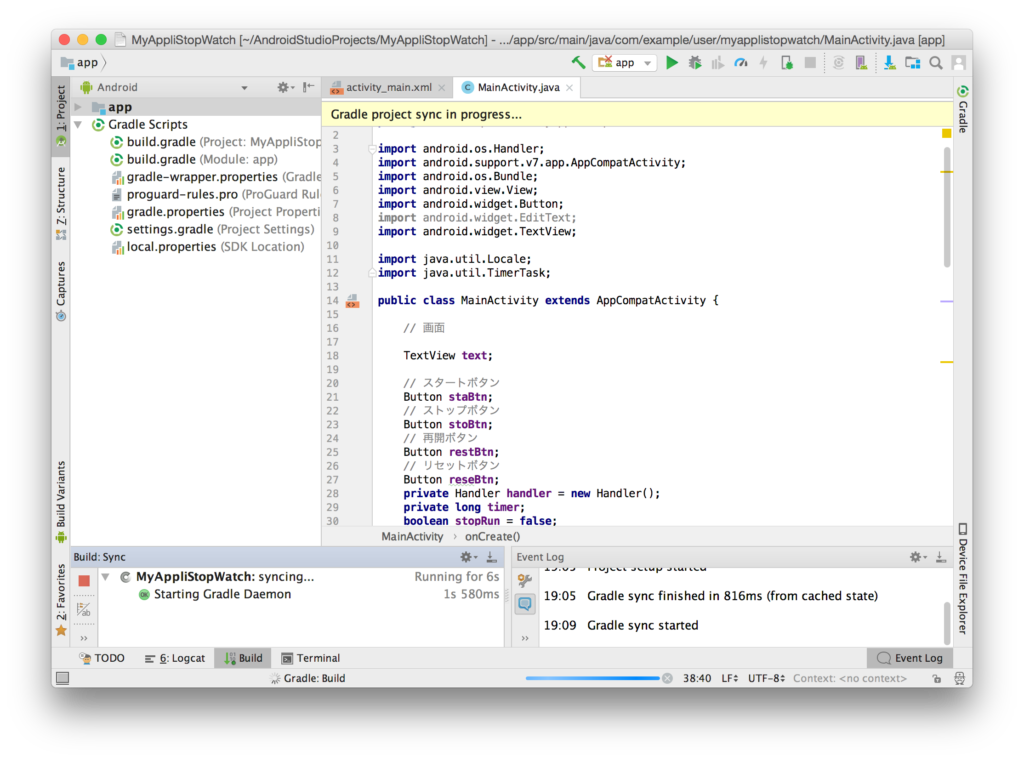The width and height of the screenshot is (1024, 761).
Task: Show more Build Sync toolbar actions
Action: [x=84, y=638]
